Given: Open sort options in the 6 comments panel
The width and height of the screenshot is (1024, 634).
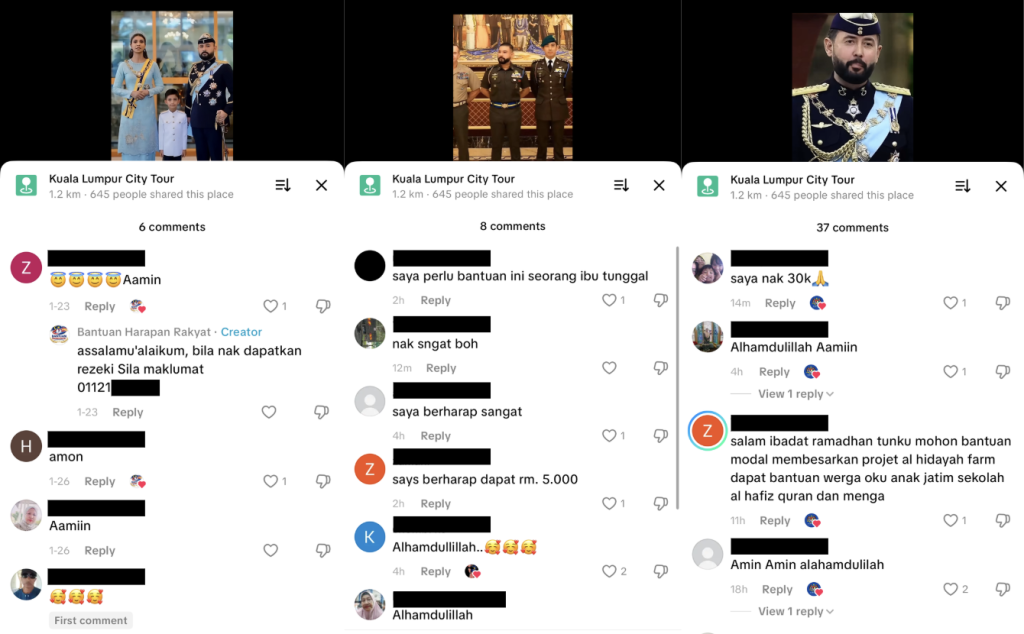Looking at the screenshot, I should [x=283, y=185].
